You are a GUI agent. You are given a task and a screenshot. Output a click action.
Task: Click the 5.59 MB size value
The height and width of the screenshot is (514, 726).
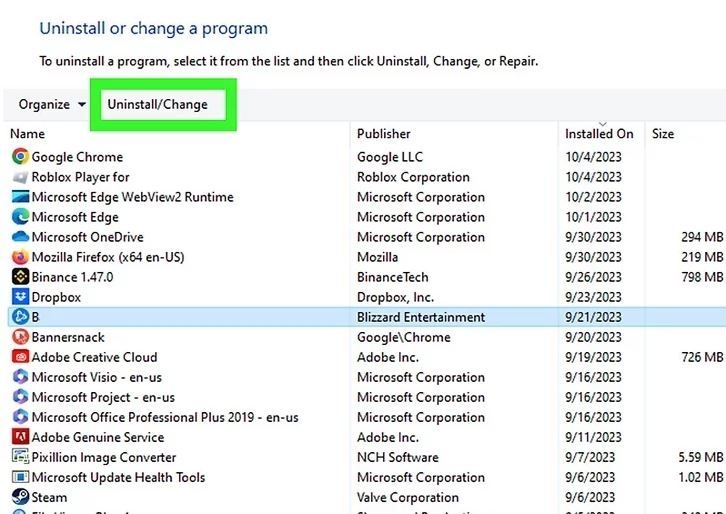701,458
